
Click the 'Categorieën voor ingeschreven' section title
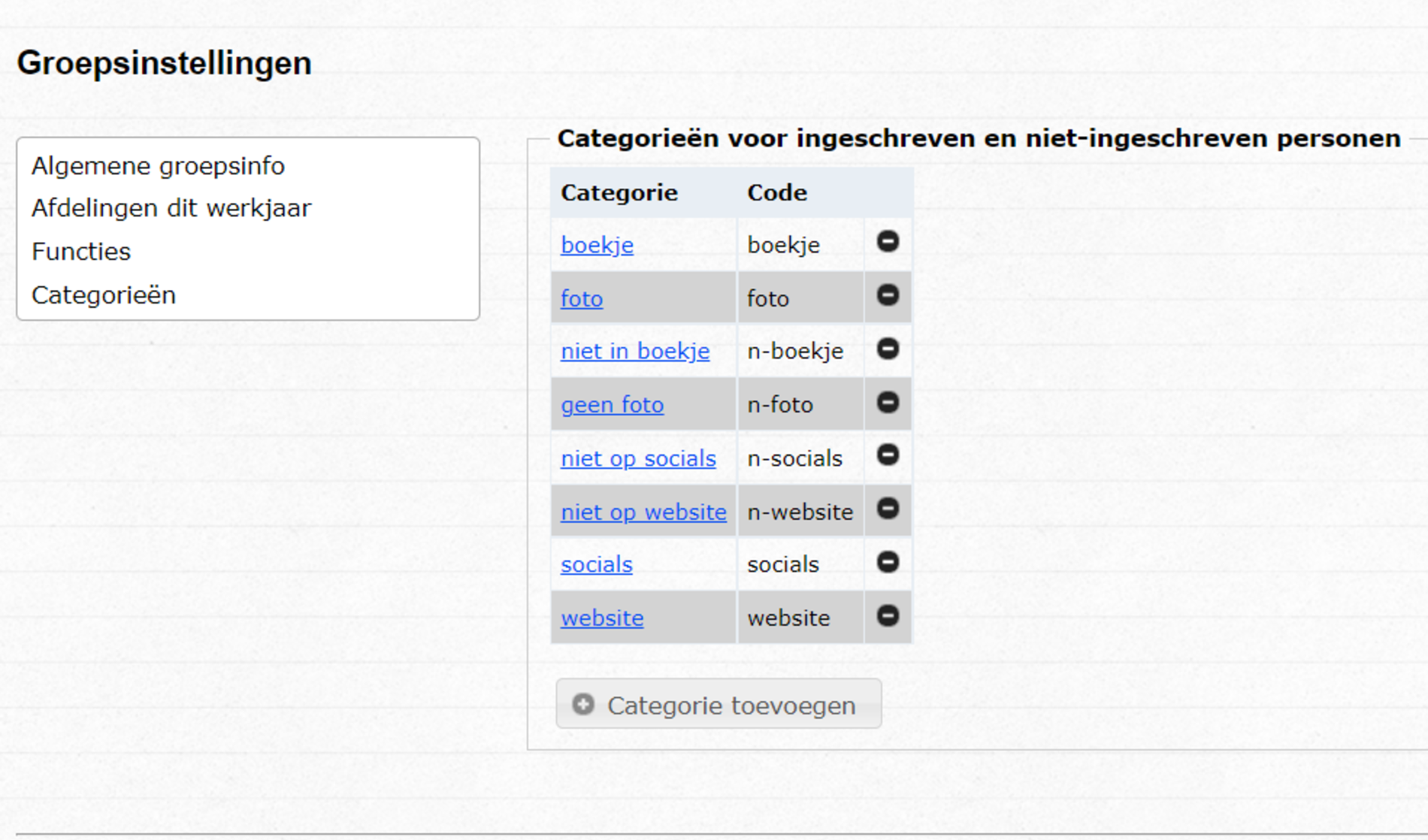click(x=979, y=139)
